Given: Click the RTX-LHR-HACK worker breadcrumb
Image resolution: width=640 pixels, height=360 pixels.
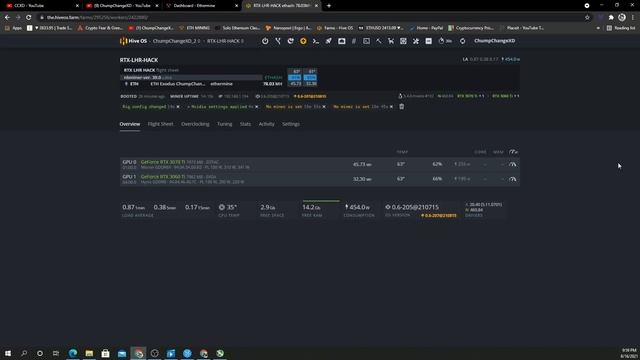Looking at the screenshot, I should tap(224, 41).
